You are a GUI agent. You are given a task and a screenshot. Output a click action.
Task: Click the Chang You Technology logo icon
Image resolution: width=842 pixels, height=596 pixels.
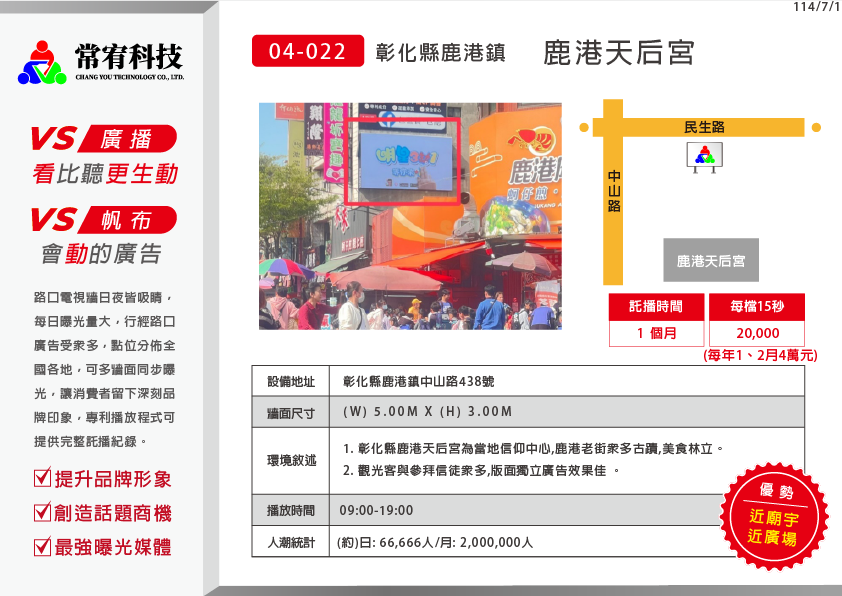tap(41, 62)
